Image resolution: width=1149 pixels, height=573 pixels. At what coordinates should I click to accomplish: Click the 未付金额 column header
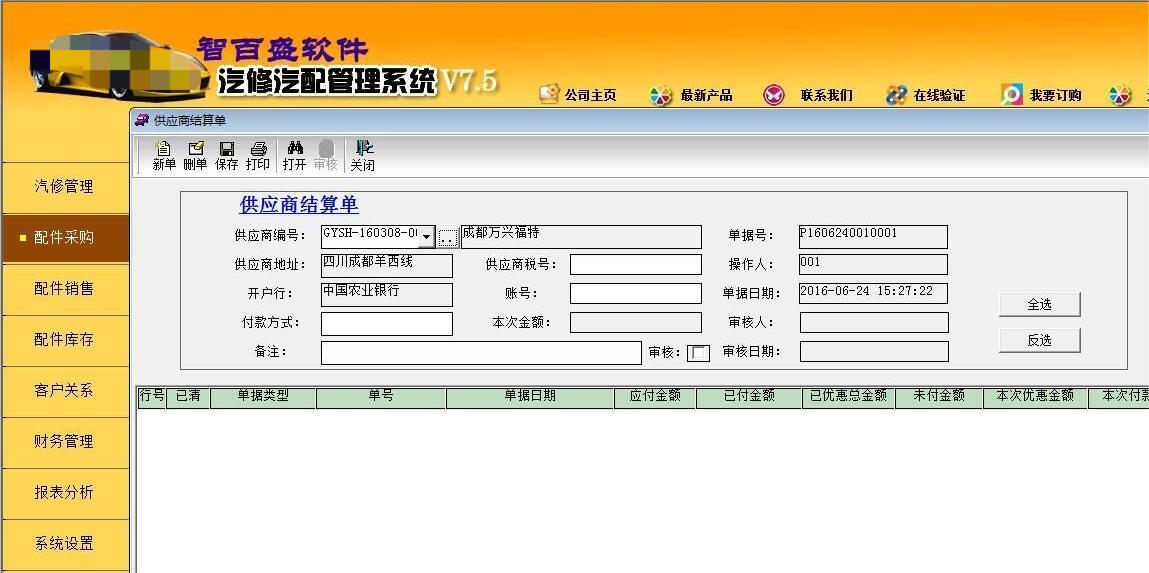tap(939, 396)
